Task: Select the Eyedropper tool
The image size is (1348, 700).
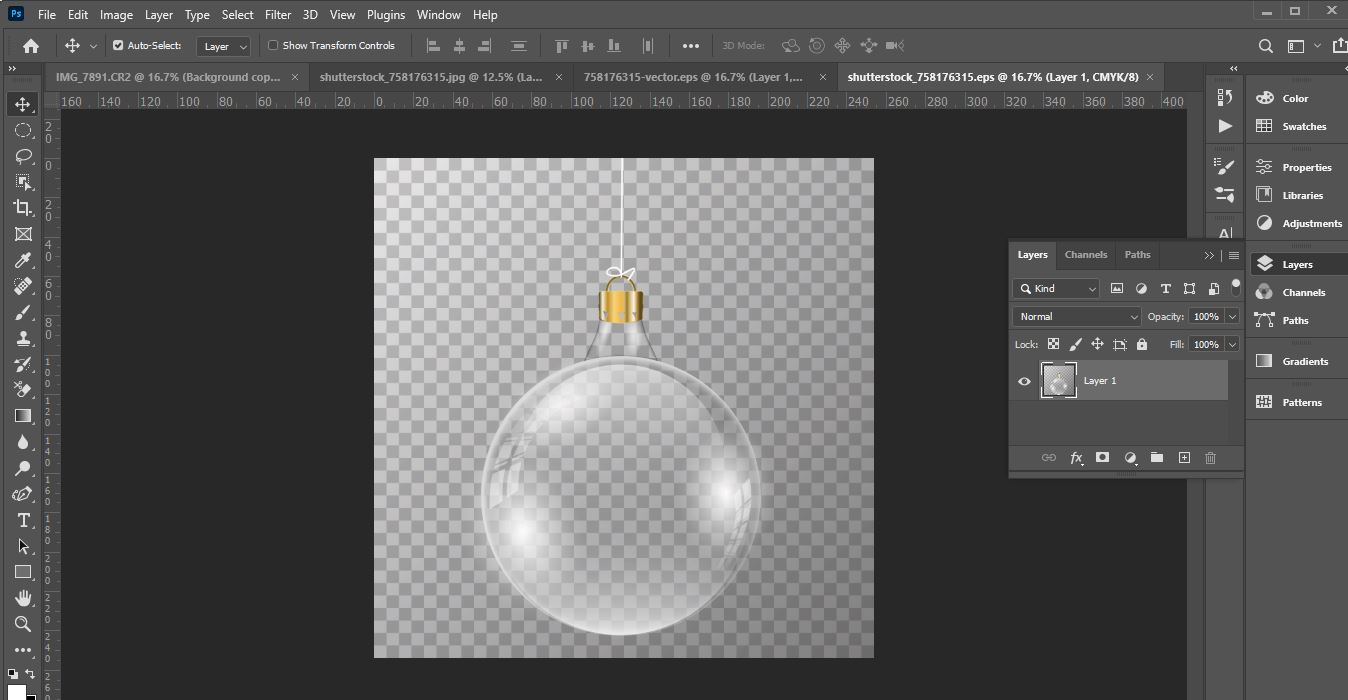Action: click(x=22, y=259)
